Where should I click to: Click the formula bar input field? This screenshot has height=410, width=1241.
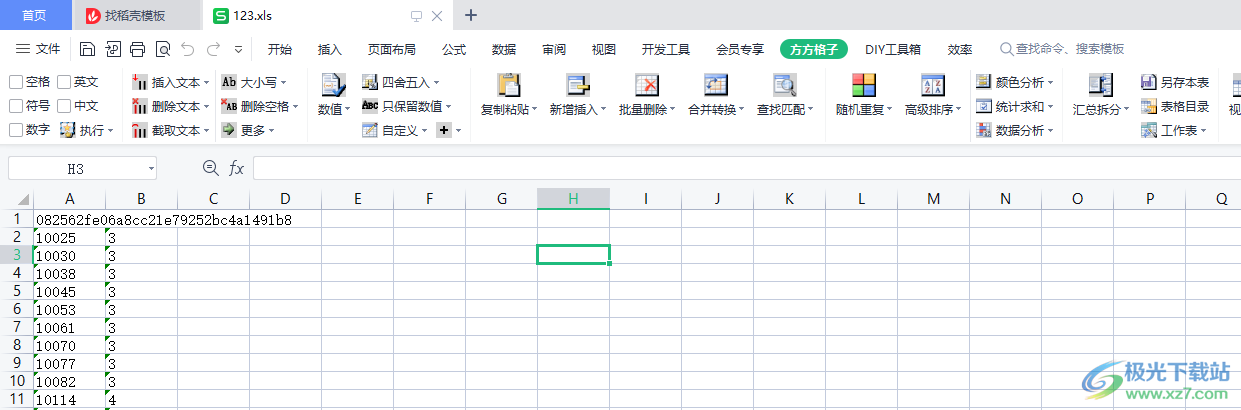click(745, 168)
